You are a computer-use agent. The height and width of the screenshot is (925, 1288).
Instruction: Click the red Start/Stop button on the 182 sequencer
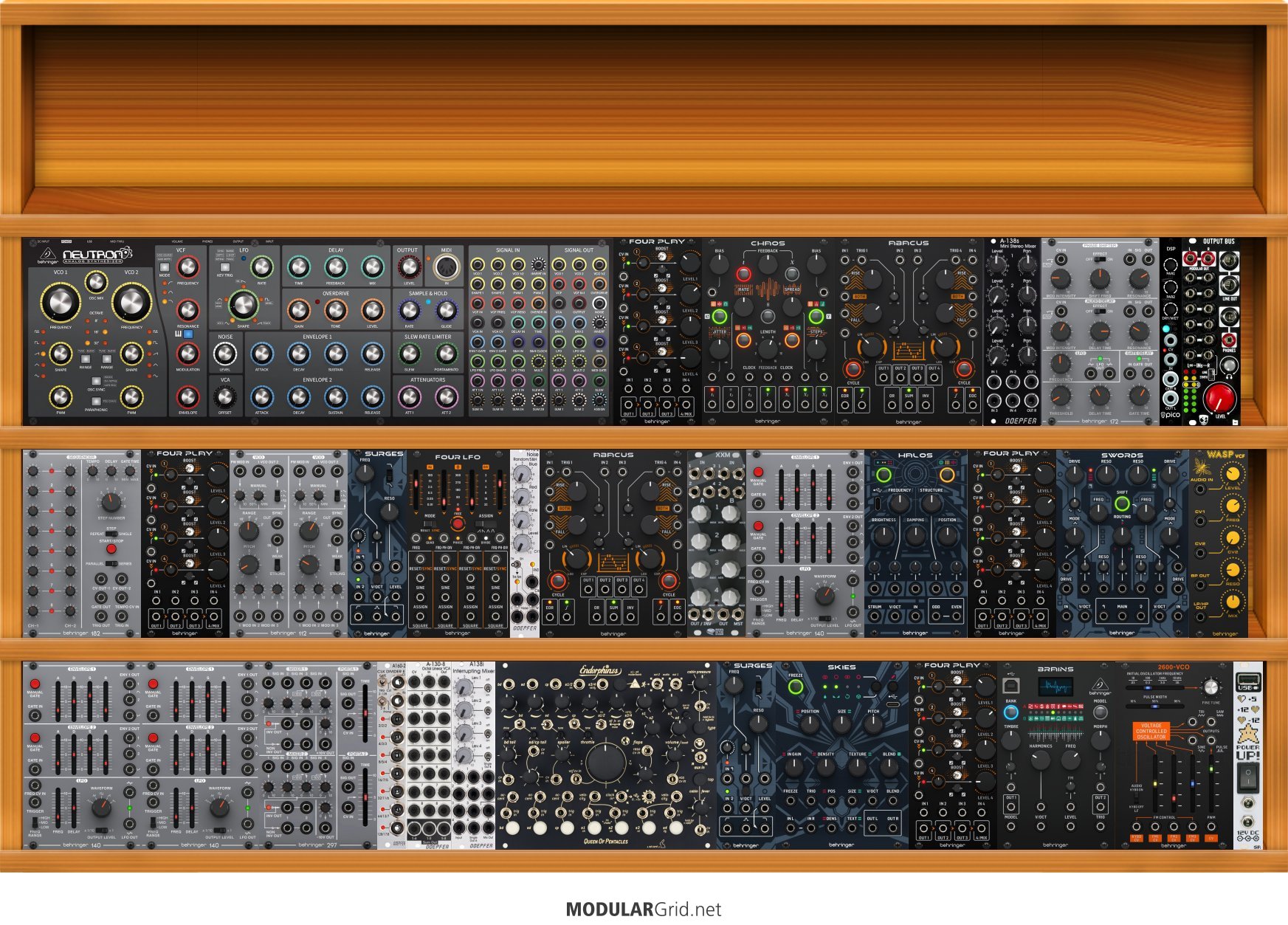(111, 549)
